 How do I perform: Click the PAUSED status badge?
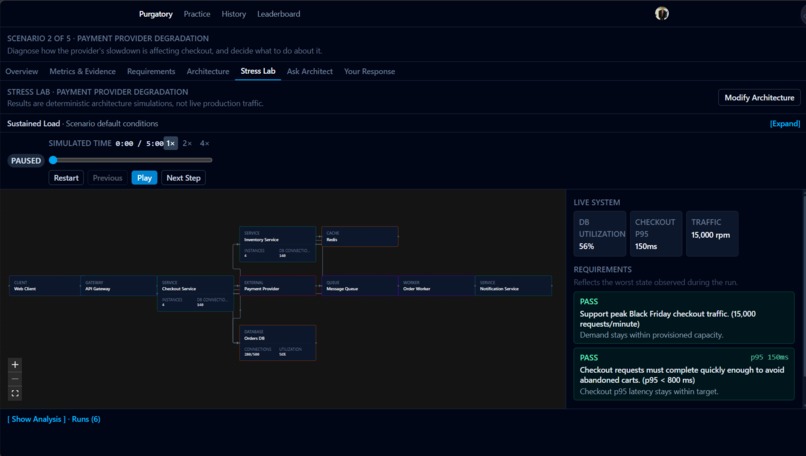26,161
